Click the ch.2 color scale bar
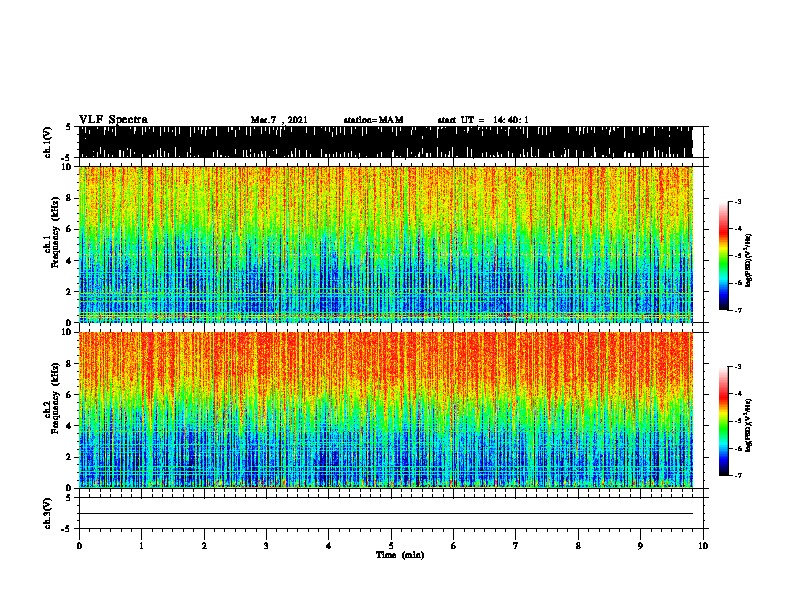This screenshot has width=792, height=612. coord(724,421)
